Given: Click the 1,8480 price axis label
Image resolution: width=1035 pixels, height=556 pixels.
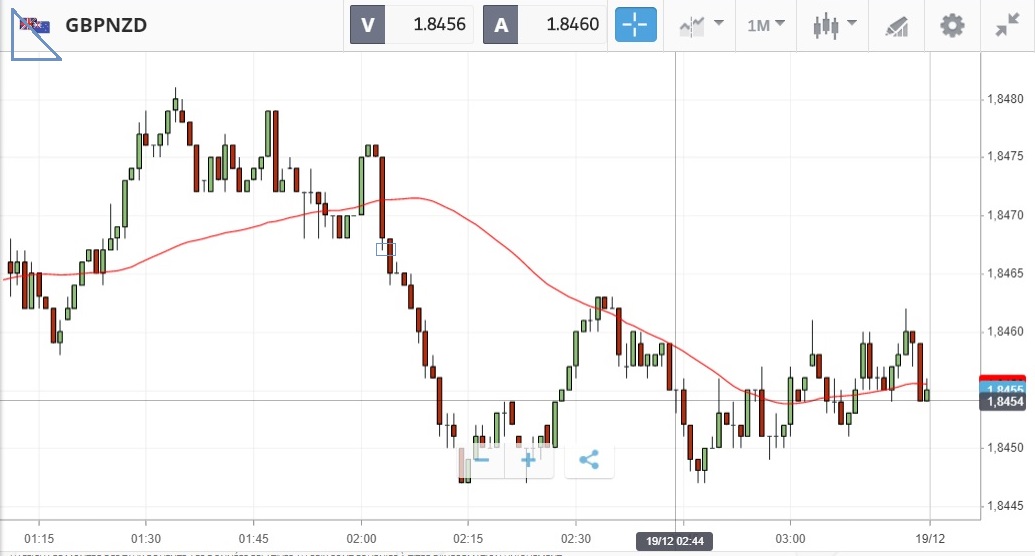Looking at the screenshot, I should [x=1004, y=99].
